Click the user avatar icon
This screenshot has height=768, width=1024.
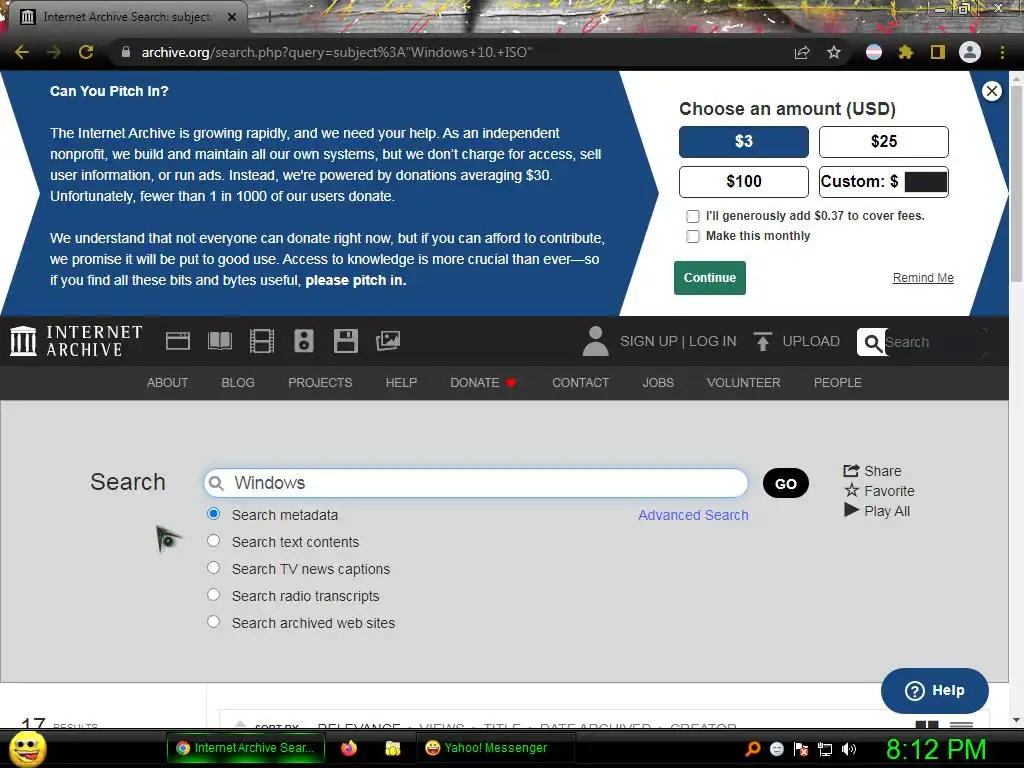tap(595, 341)
